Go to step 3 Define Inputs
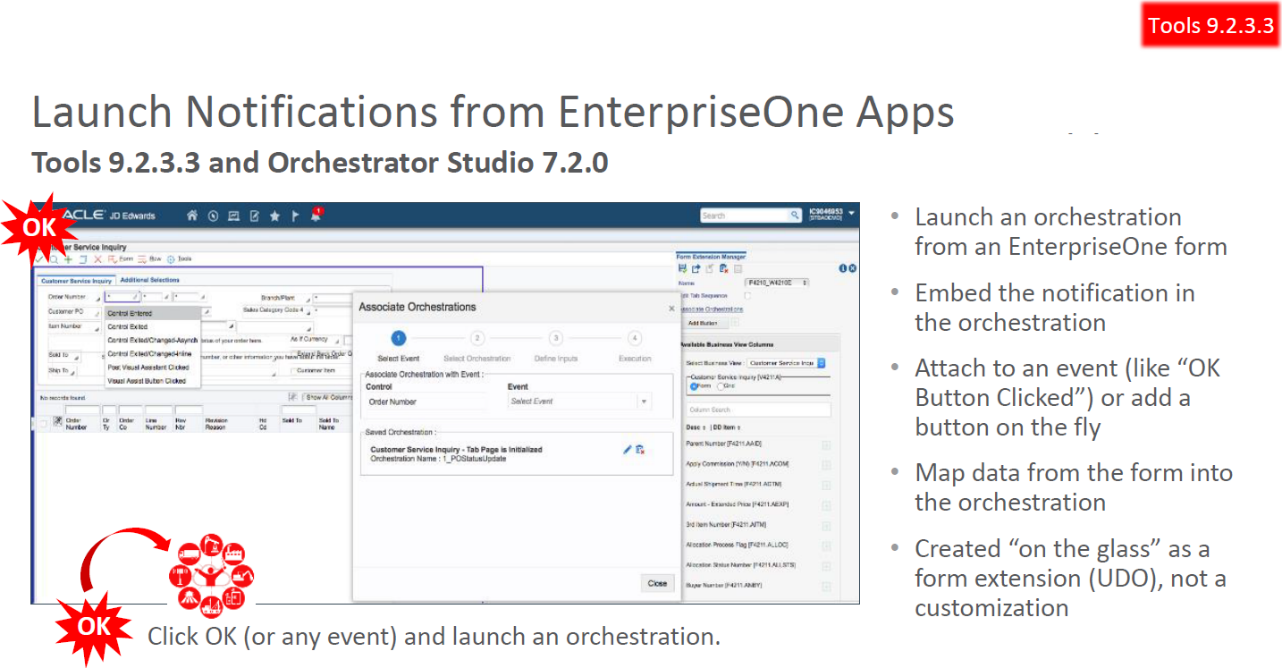Viewport: 1282px width, 668px height. (x=556, y=338)
